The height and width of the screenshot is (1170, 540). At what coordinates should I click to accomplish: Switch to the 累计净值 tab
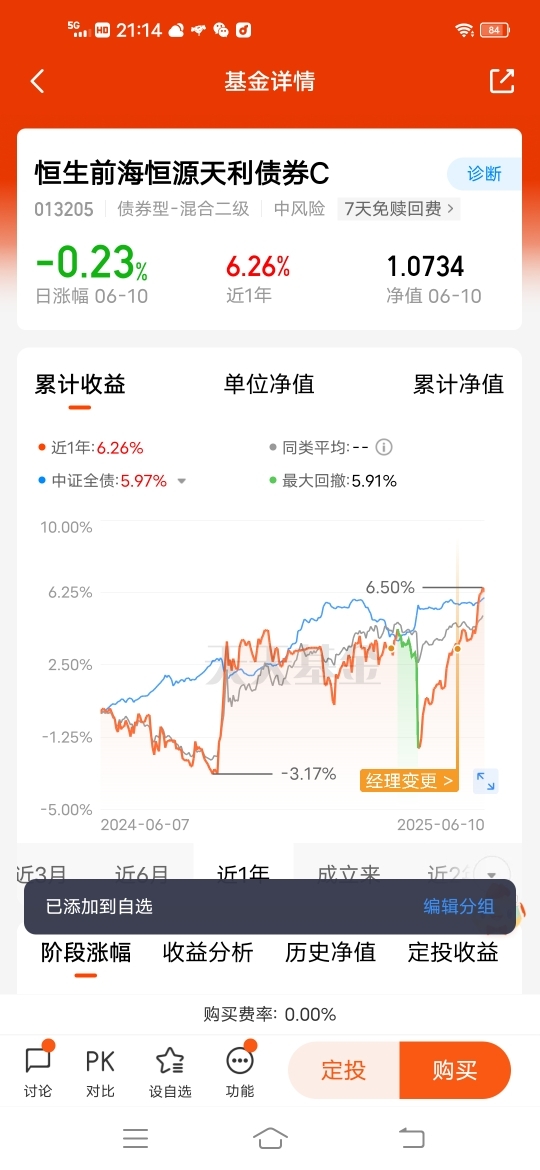point(459,384)
